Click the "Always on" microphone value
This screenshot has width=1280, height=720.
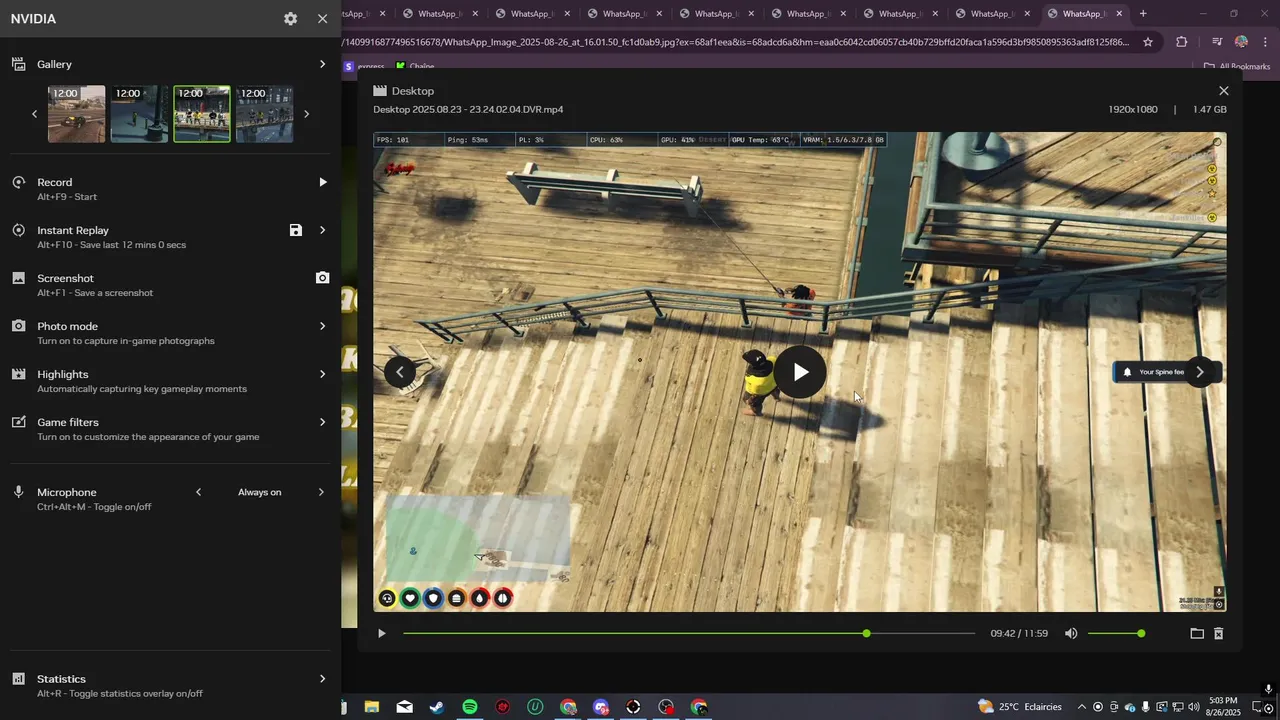point(259,492)
